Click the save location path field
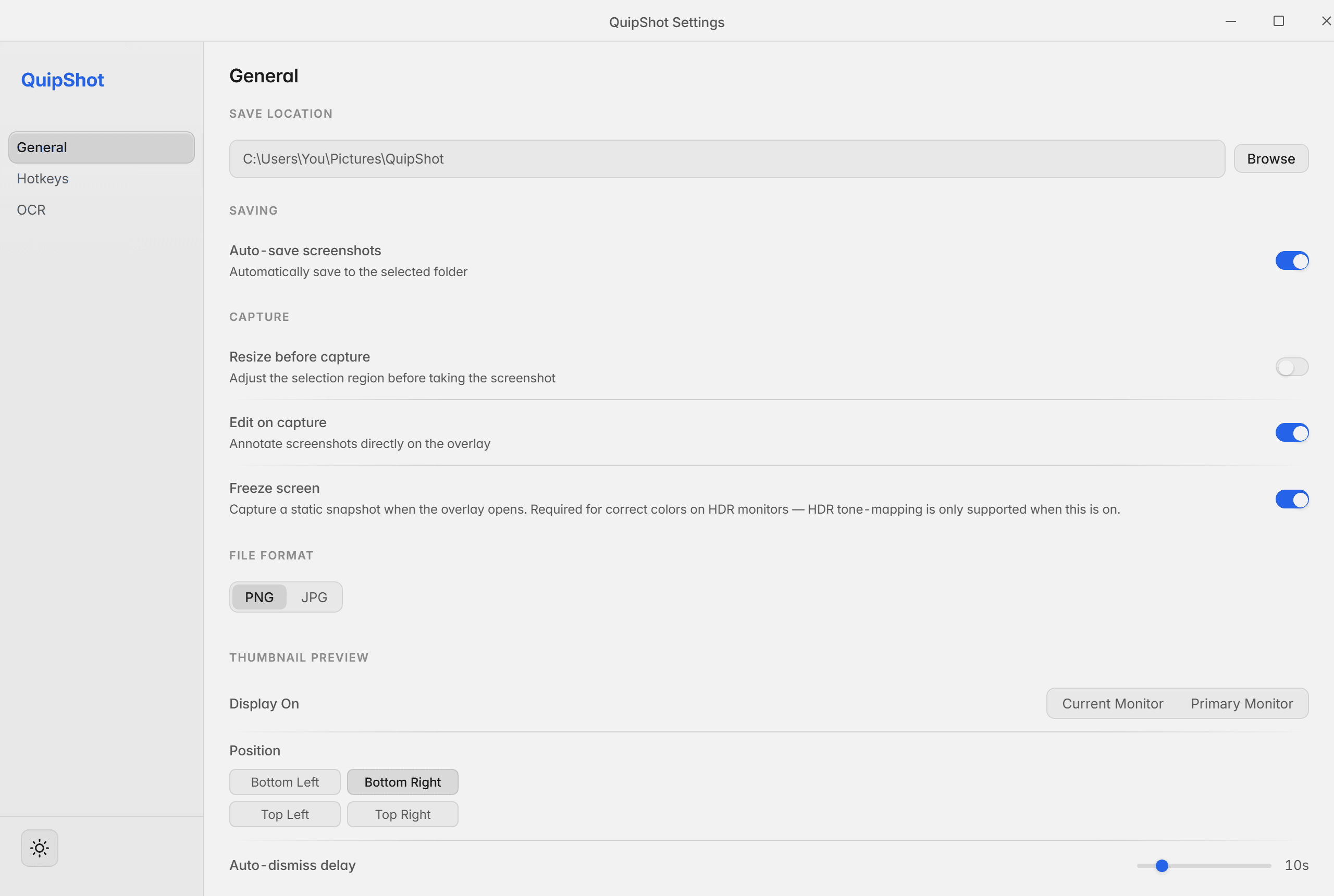Viewport: 1334px width, 896px height. pyautogui.click(x=726, y=159)
